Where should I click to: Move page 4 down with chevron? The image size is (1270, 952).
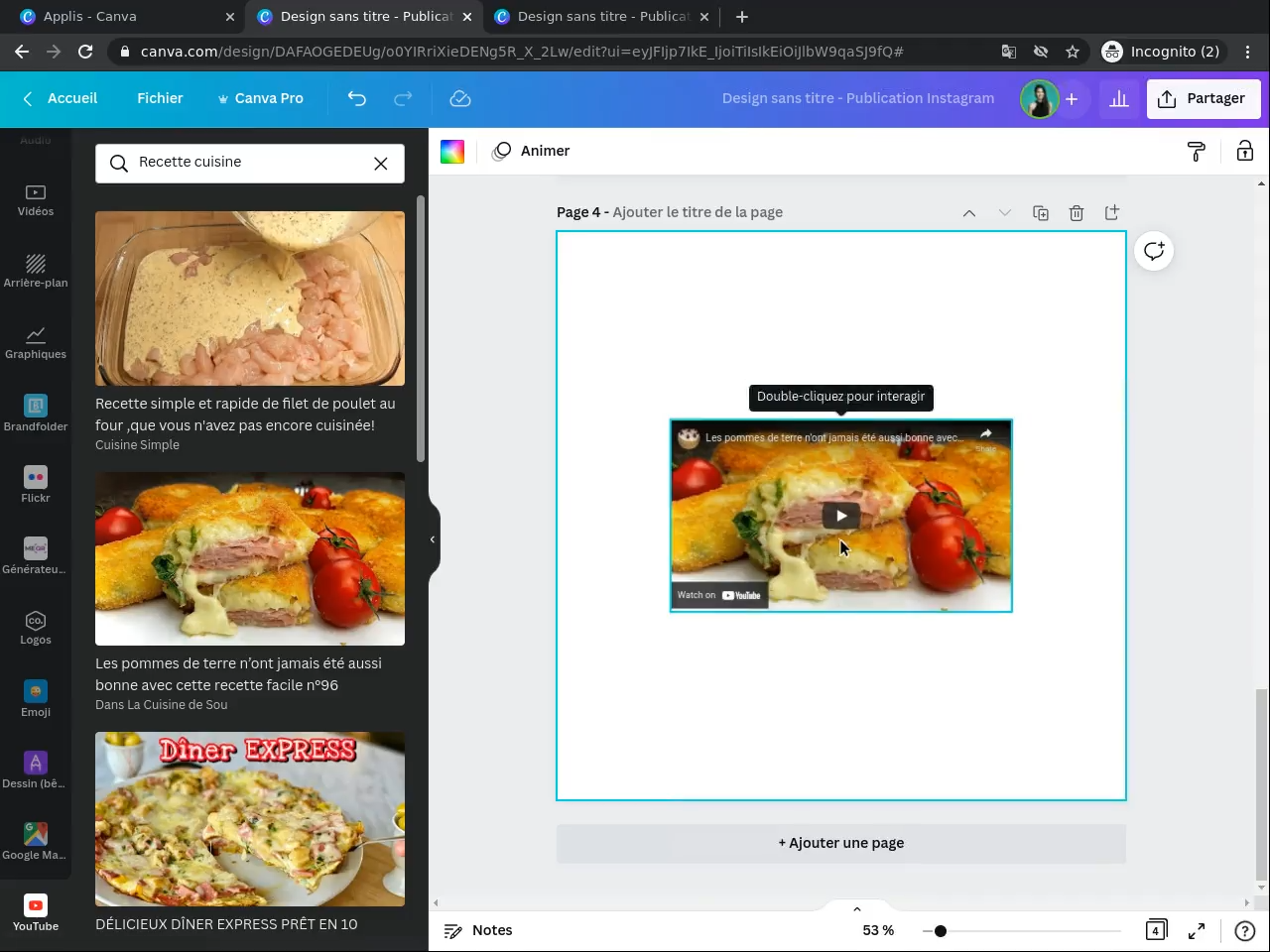pos(1005,212)
